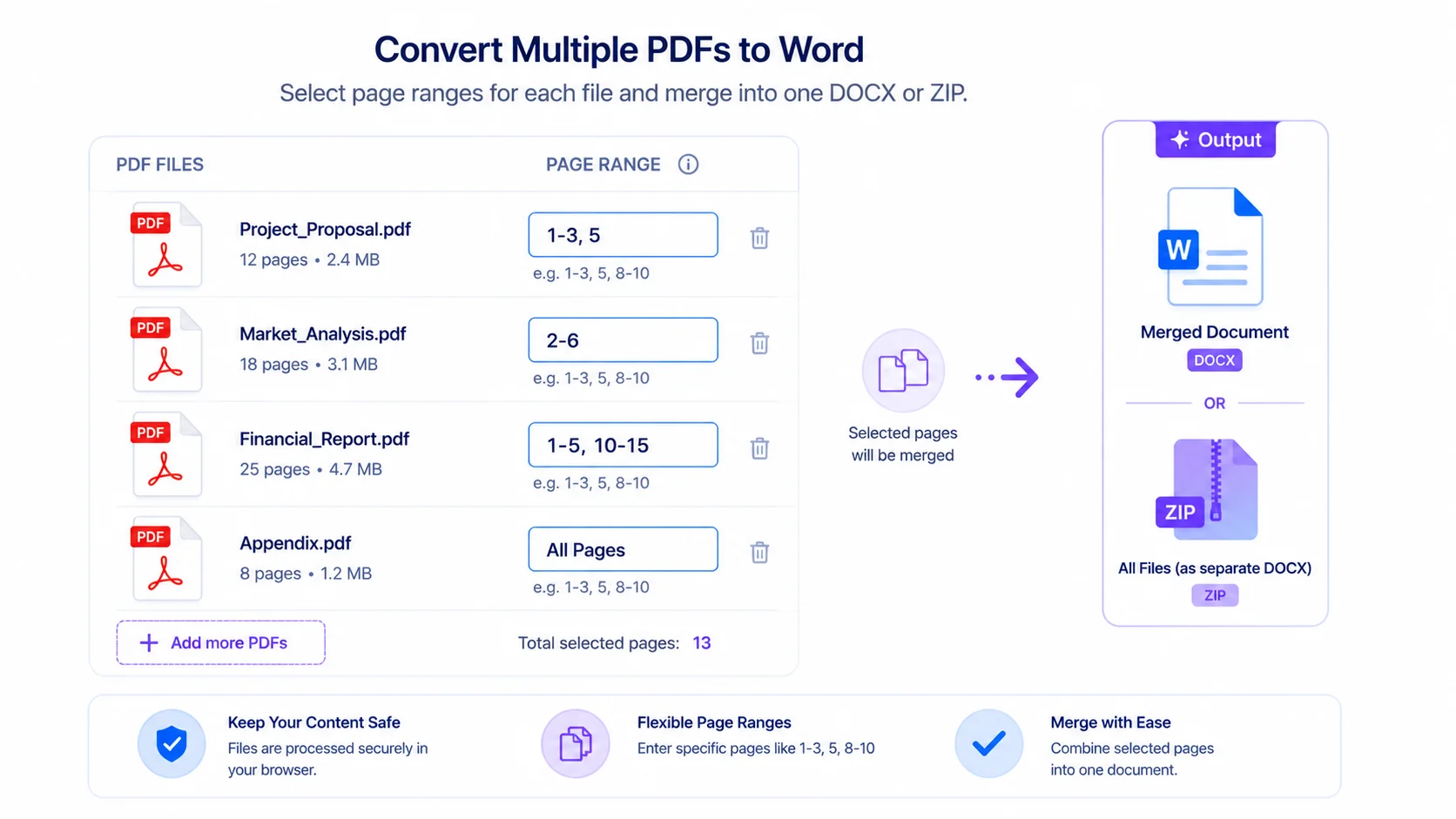The width and height of the screenshot is (1456, 819).
Task: Click example hint under Project_Proposal range field
Action: [591, 273]
